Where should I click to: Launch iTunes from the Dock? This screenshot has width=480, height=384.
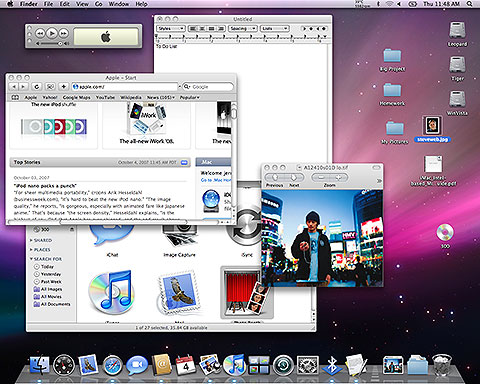click(x=234, y=365)
